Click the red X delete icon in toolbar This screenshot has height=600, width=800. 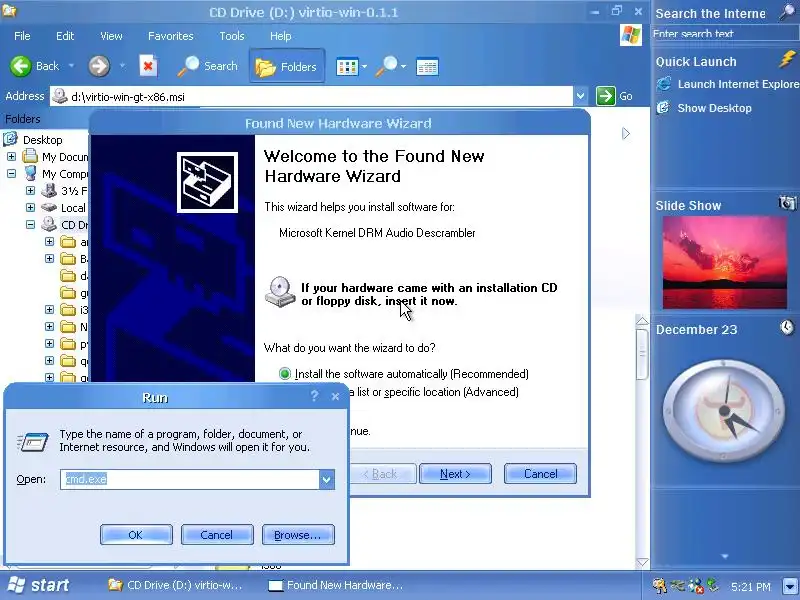click(148, 66)
